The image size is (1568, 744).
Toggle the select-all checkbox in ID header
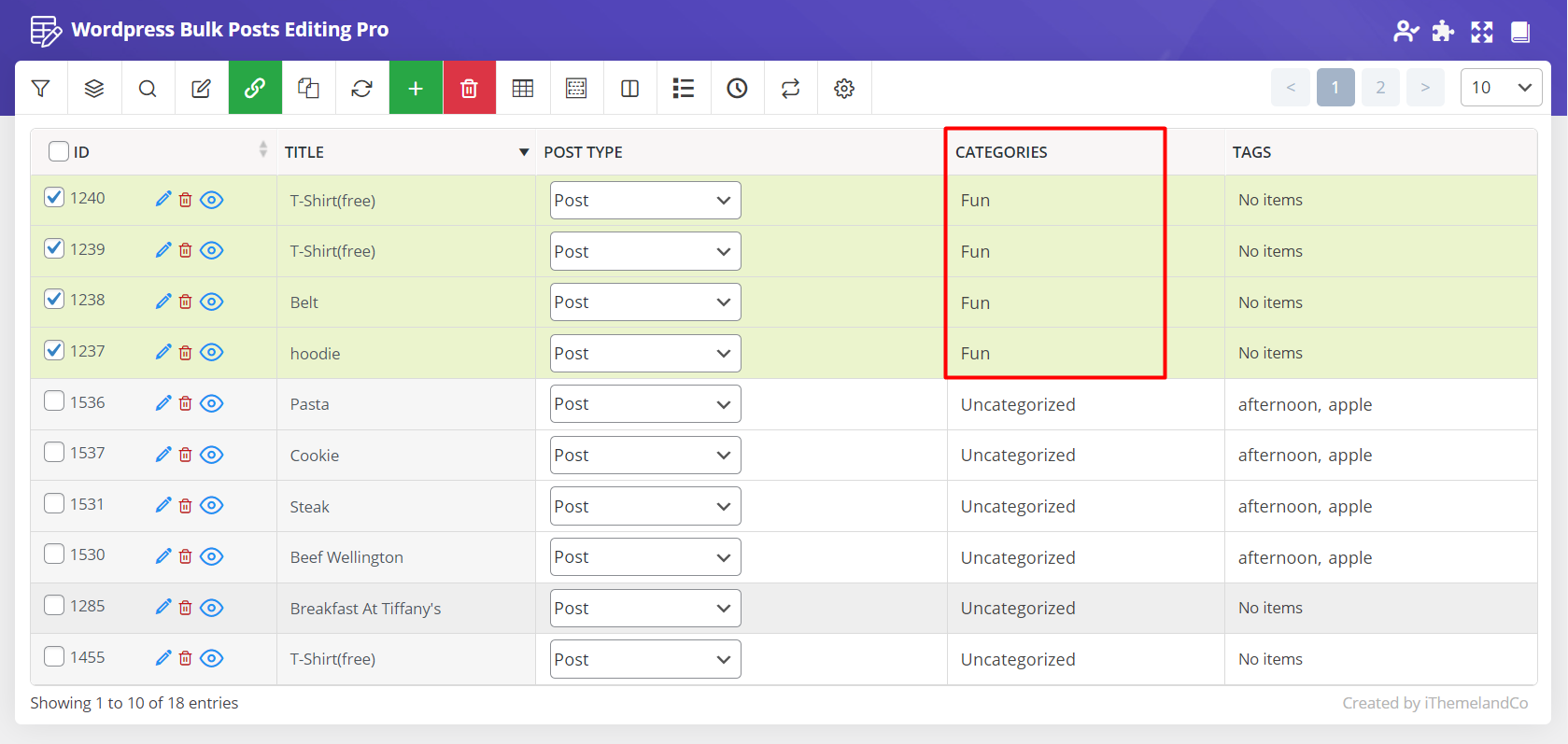point(59,151)
